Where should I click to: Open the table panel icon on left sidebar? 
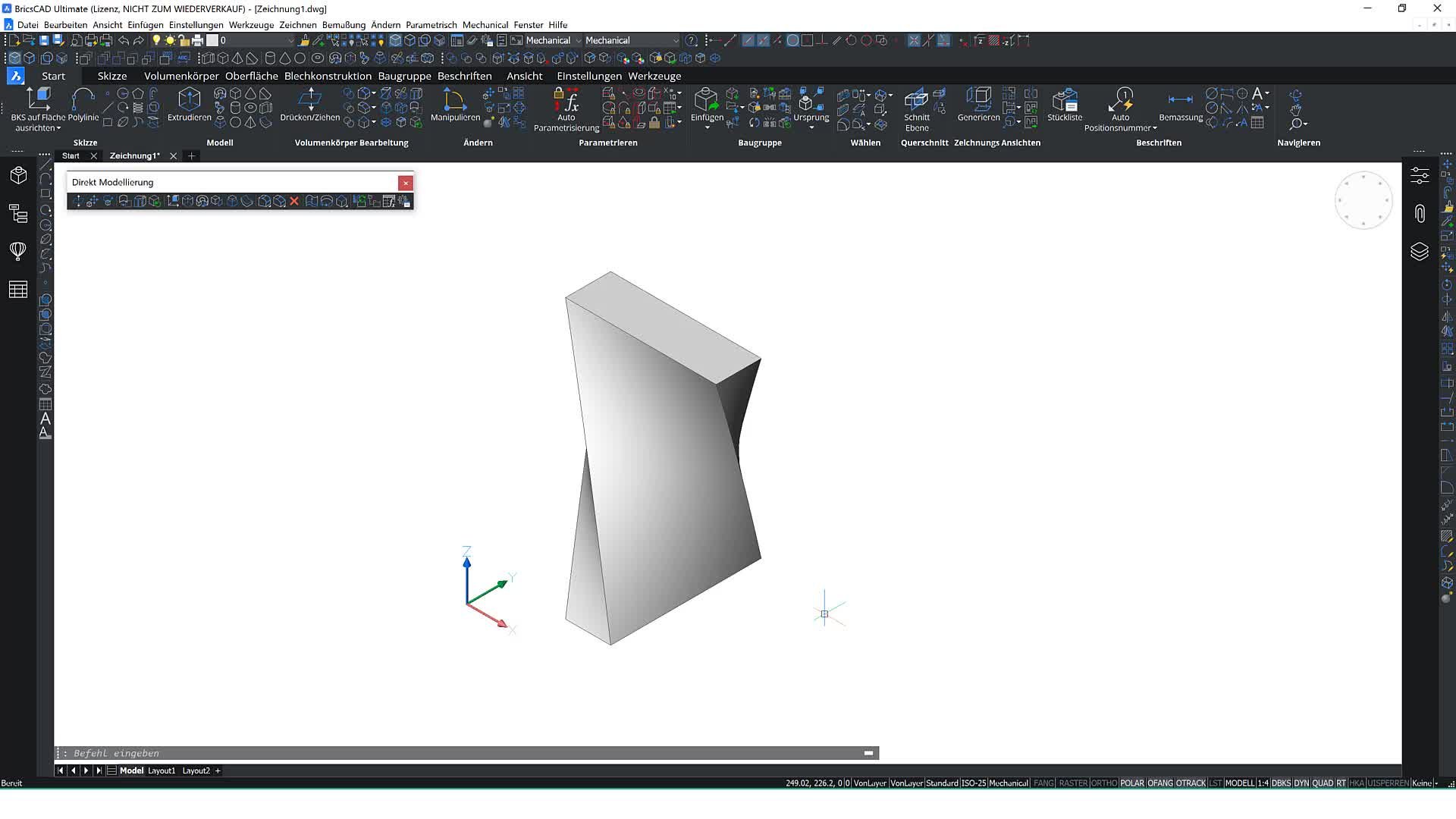click(x=18, y=289)
